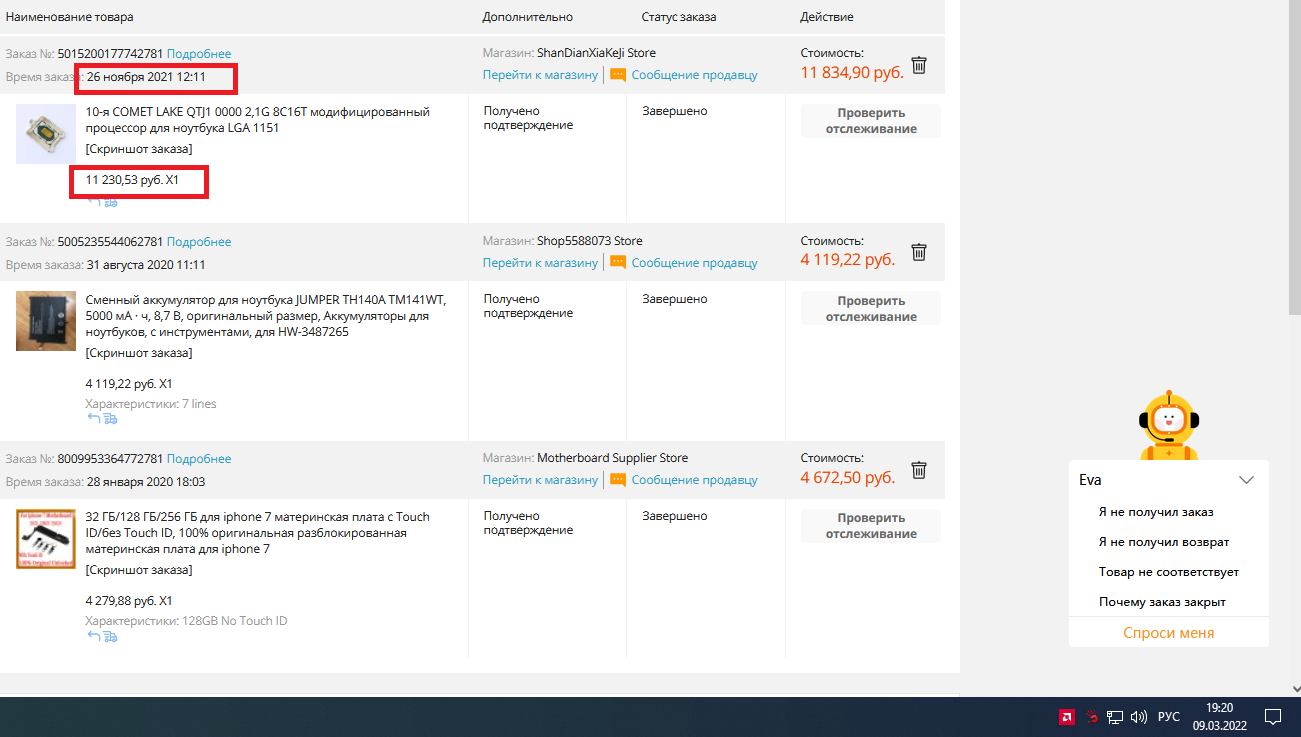Click 'Спроси меня' ask field

click(1169, 633)
